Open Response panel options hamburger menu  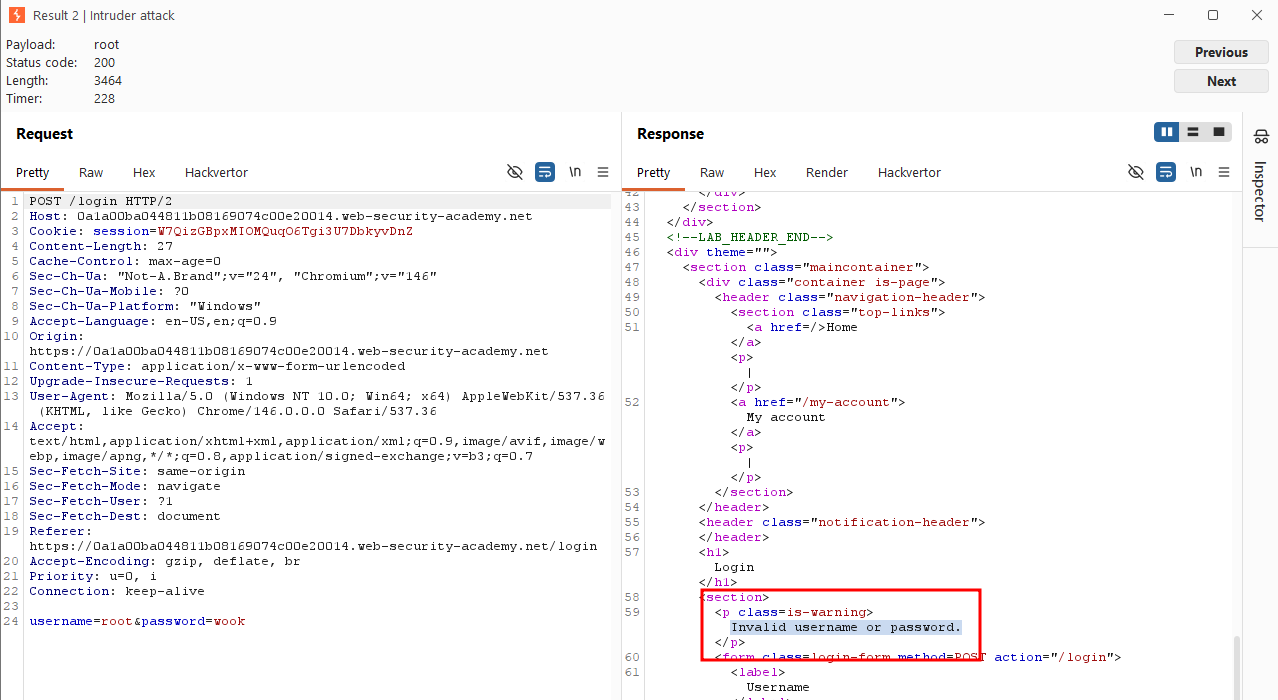(1224, 172)
